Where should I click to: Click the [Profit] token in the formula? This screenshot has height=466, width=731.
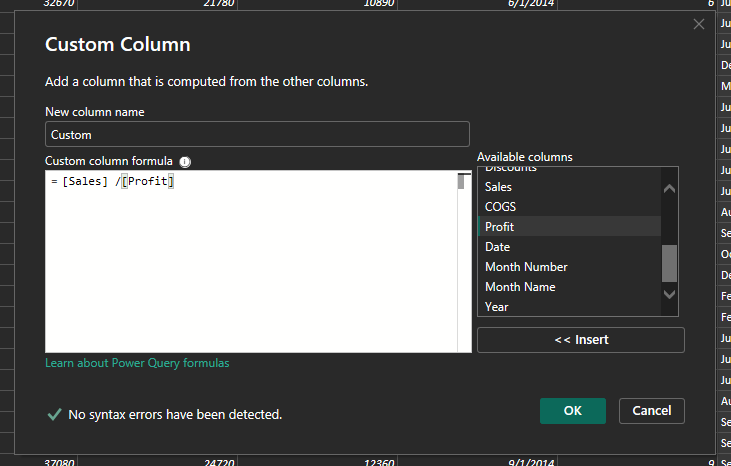coord(147,181)
